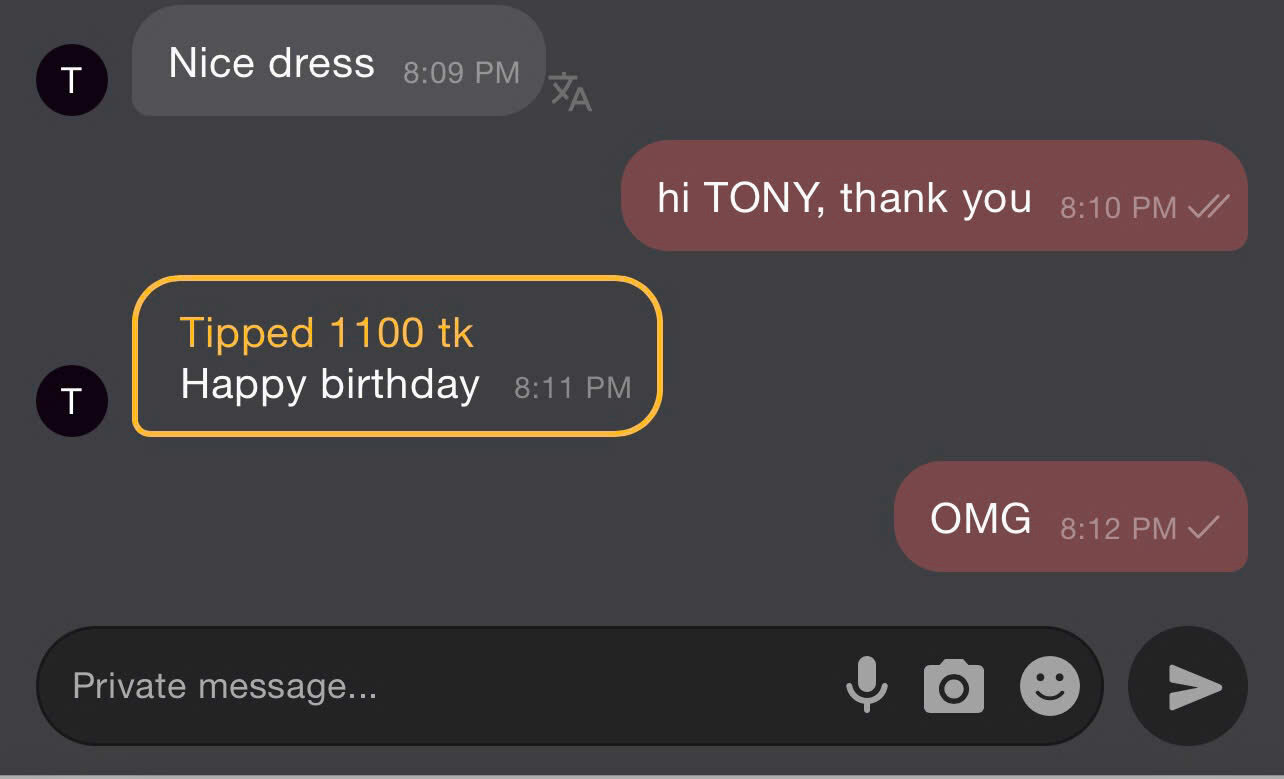Click the T avatar next to Nice dress

click(x=71, y=80)
